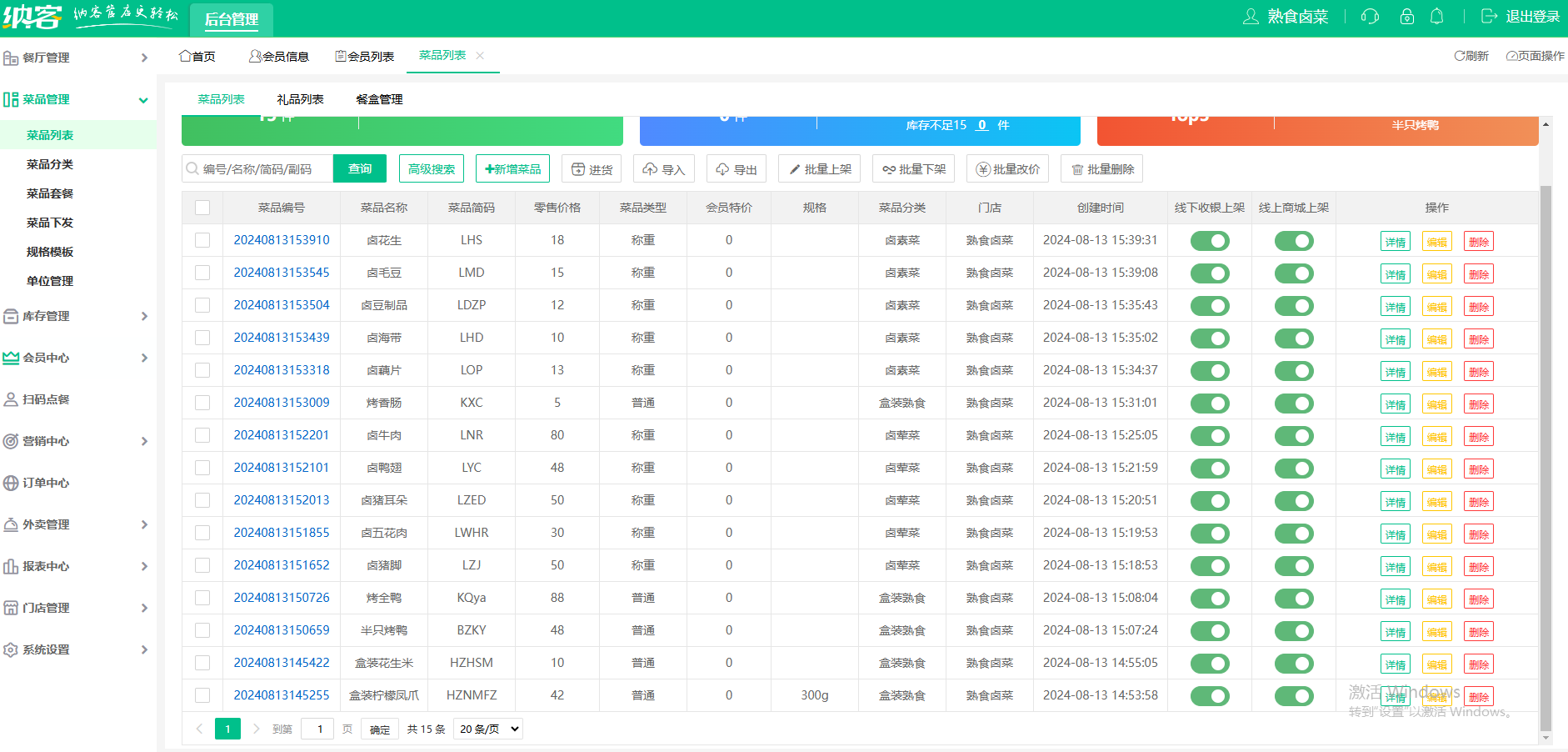Click the 导入 import icon button
This screenshot has width=1568, height=752.
click(664, 169)
